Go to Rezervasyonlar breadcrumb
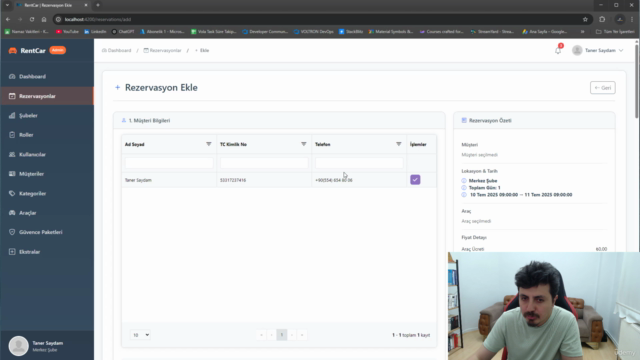The height and width of the screenshot is (360, 640). pyautogui.click(x=162, y=51)
